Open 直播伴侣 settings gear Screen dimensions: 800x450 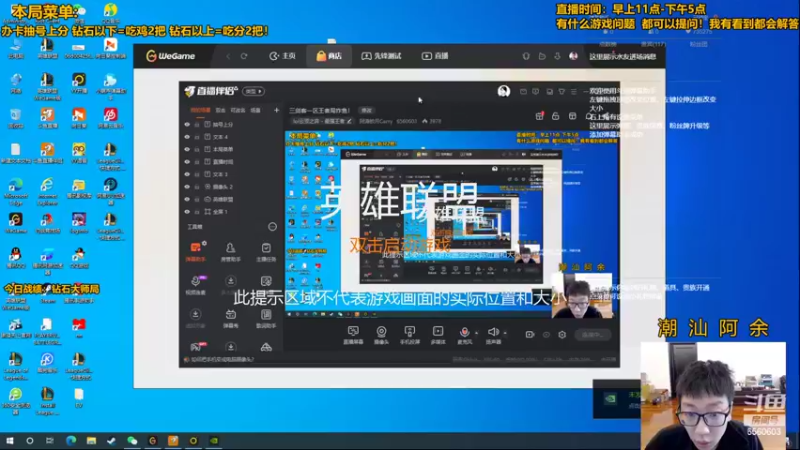[562, 335]
